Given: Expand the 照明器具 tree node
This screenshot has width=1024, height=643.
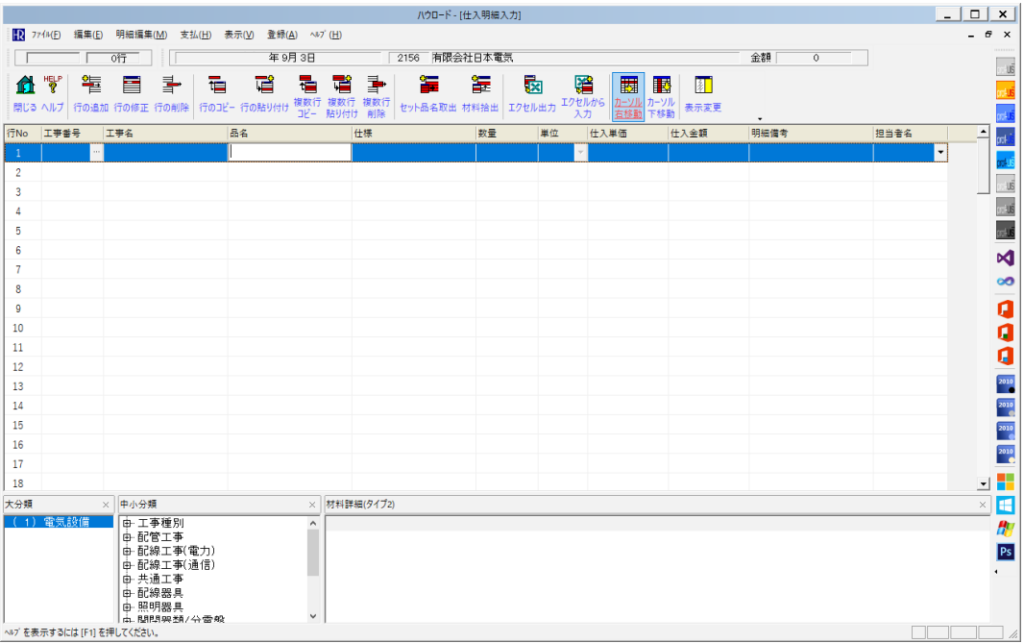Looking at the screenshot, I should pos(128,607).
